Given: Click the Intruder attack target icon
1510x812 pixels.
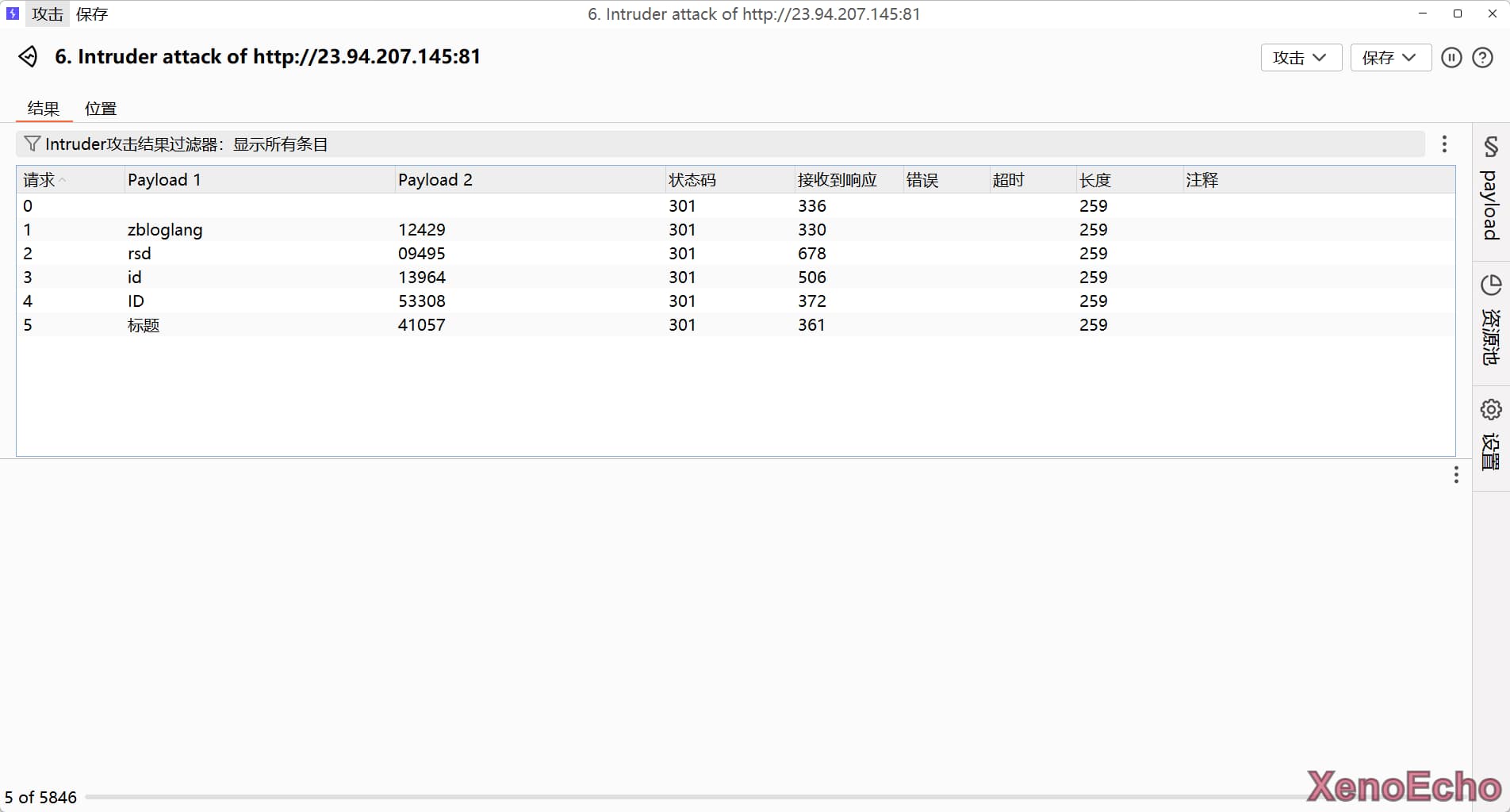Looking at the screenshot, I should click(29, 57).
